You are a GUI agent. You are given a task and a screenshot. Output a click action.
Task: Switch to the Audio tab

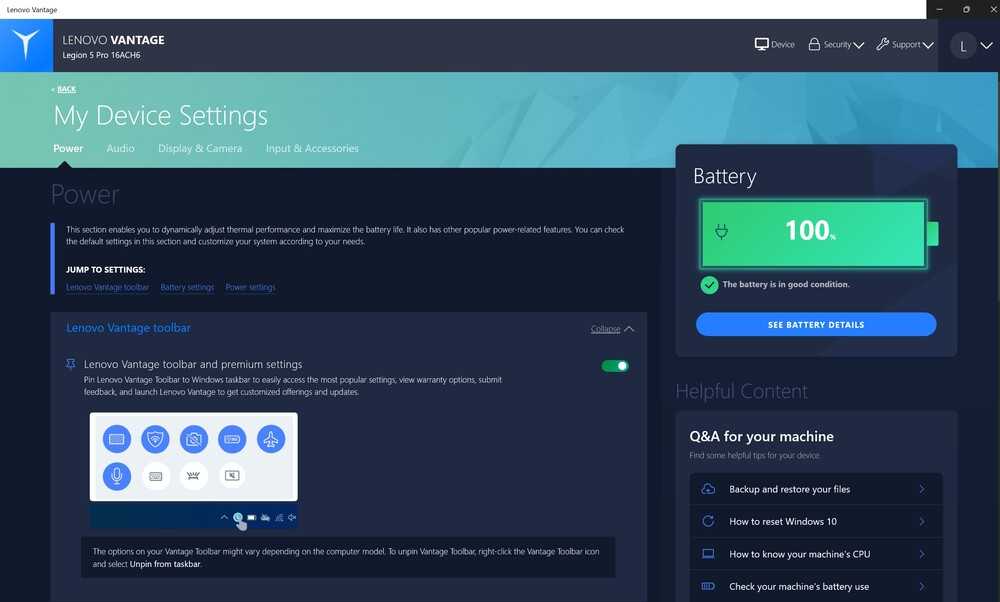[x=120, y=149]
